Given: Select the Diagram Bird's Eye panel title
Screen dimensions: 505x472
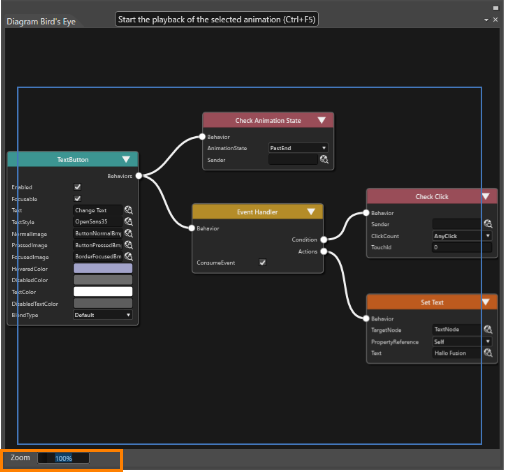Looking at the screenshot, I should coord(41,22).
